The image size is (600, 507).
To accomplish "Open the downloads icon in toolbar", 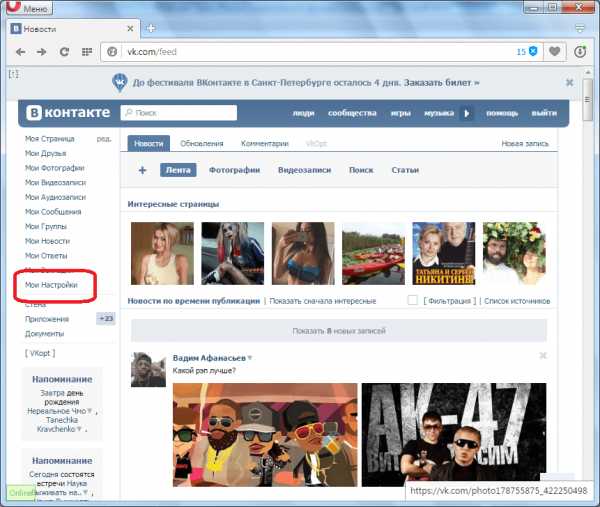I will (580, 52).
